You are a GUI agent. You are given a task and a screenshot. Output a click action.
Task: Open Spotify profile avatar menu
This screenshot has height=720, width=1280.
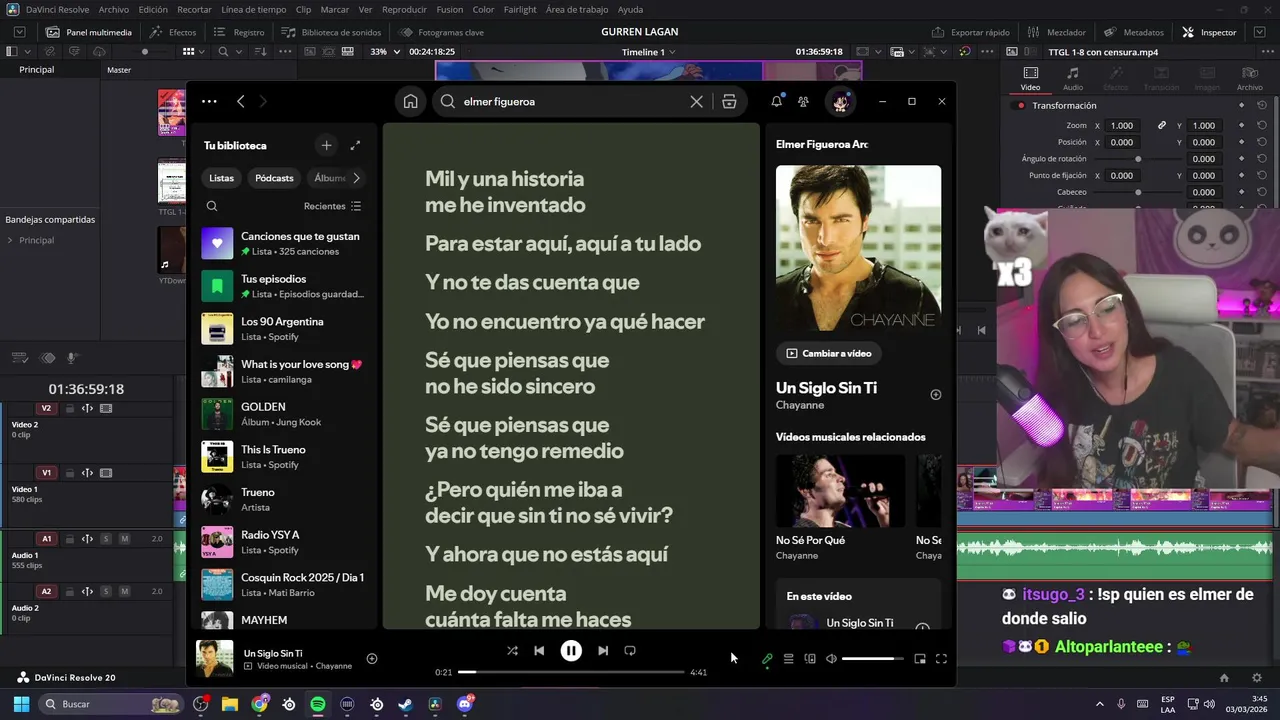[840, 101]
